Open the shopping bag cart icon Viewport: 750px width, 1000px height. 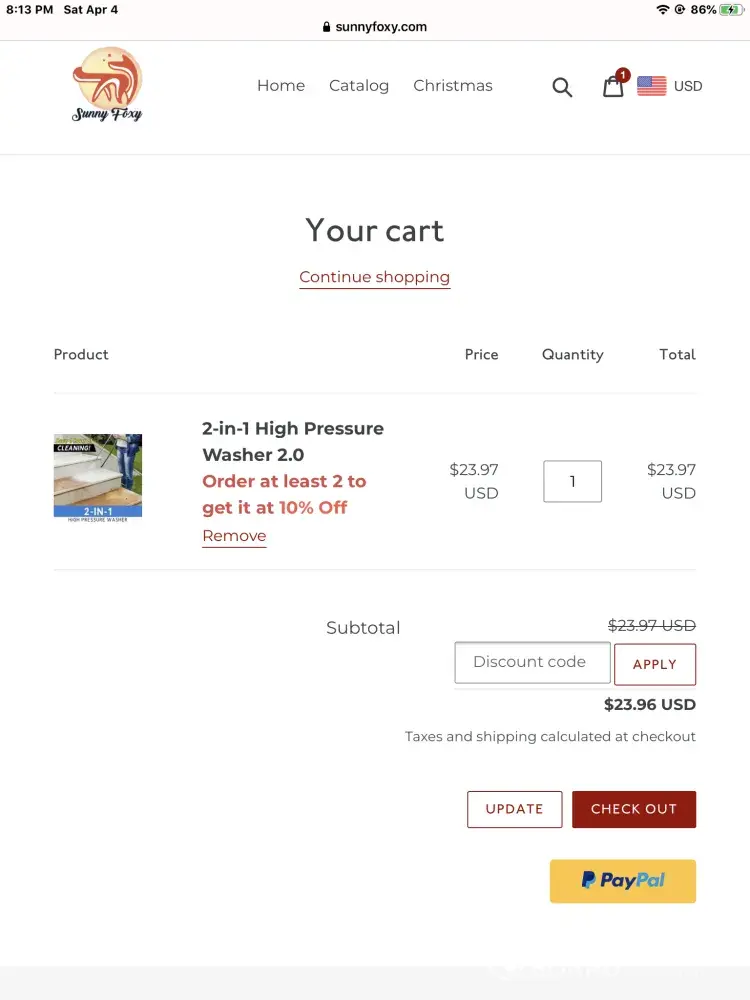point(613,86)
